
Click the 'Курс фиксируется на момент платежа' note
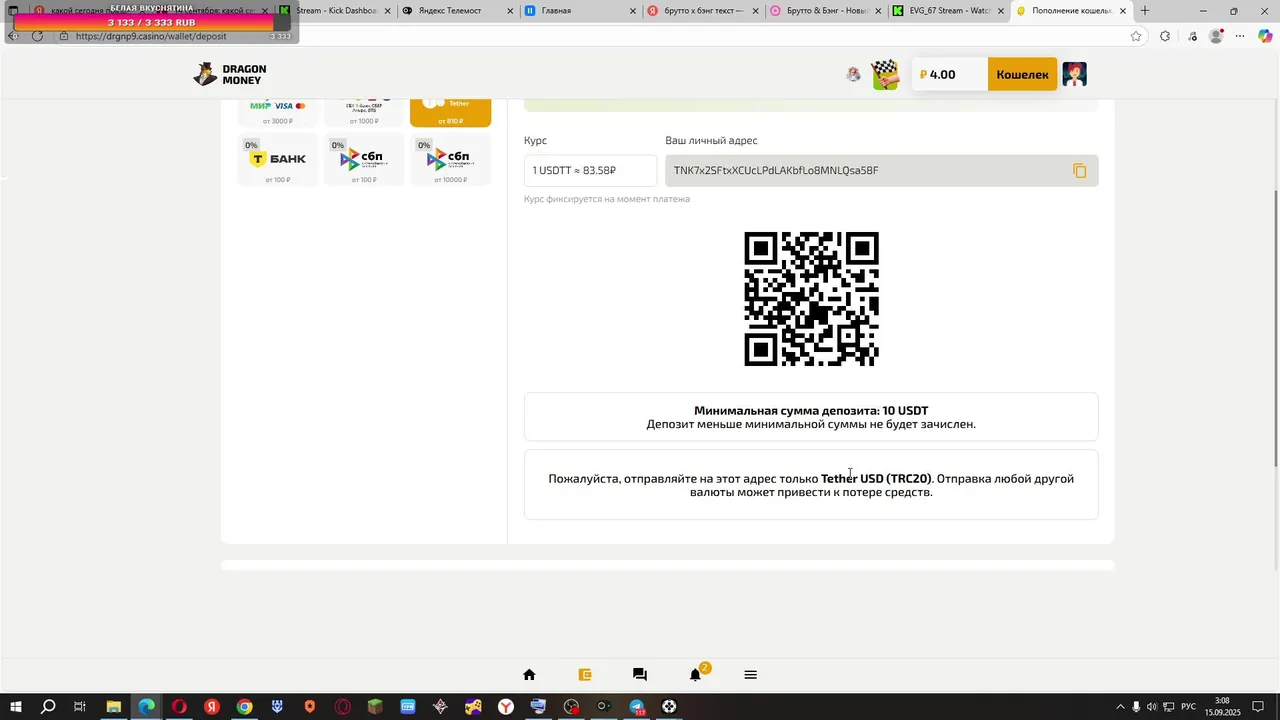(607, 199)
